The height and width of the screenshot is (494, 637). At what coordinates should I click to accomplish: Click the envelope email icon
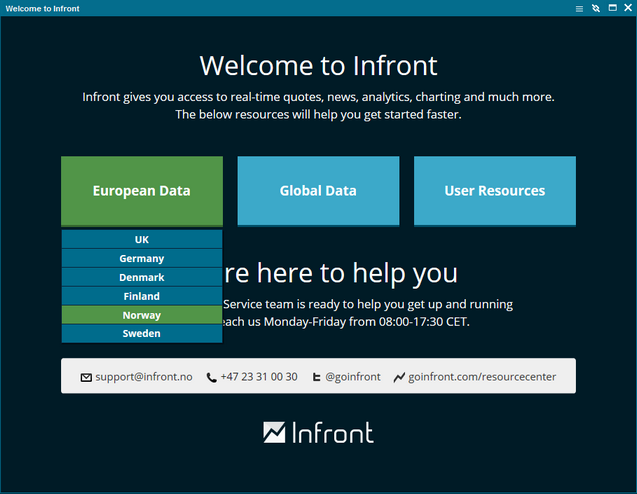click(86, 377)
